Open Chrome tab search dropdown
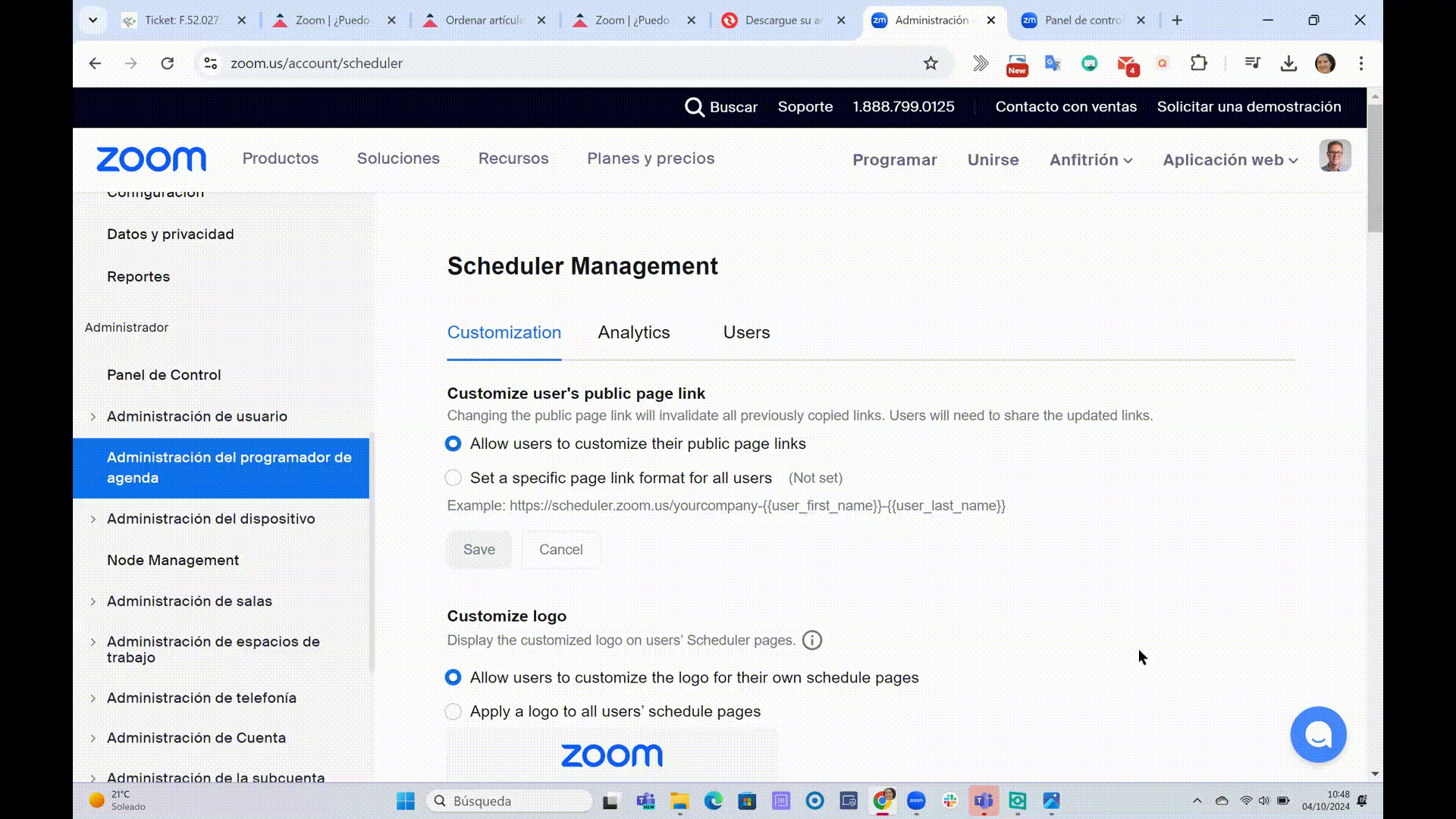1456x819 pixels. pyautogui.click(x=93, y=20)
